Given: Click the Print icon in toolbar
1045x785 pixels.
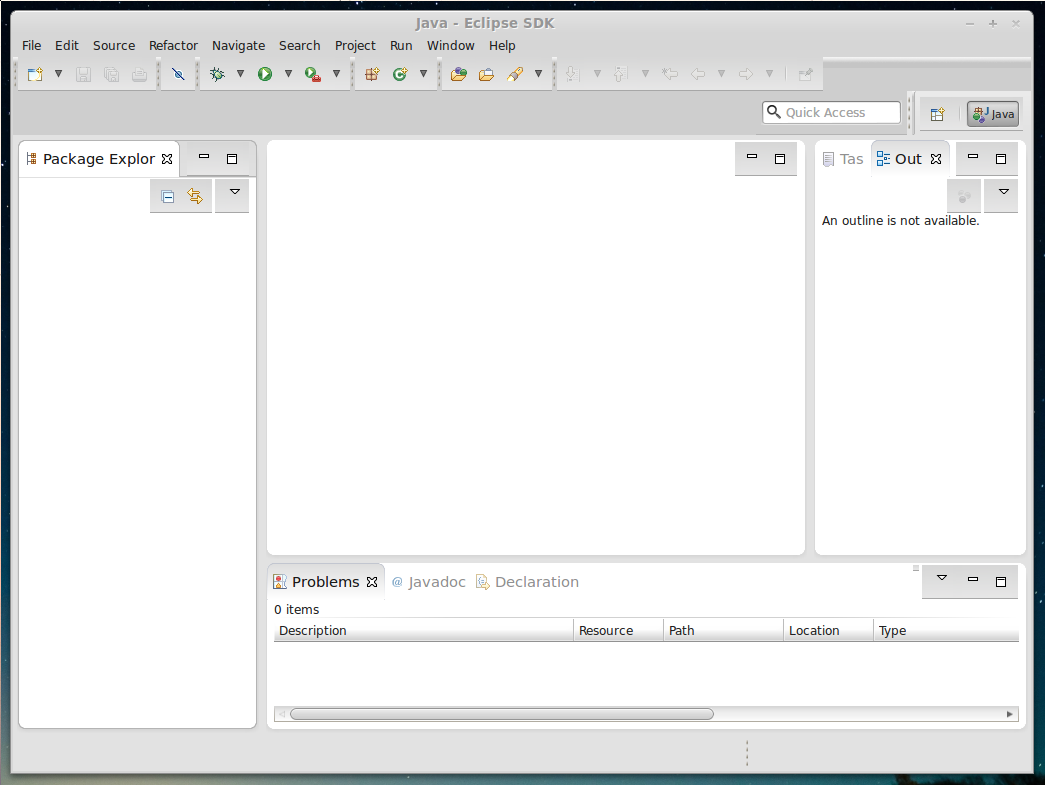Looking at the screenshot, I should point(139,74).
